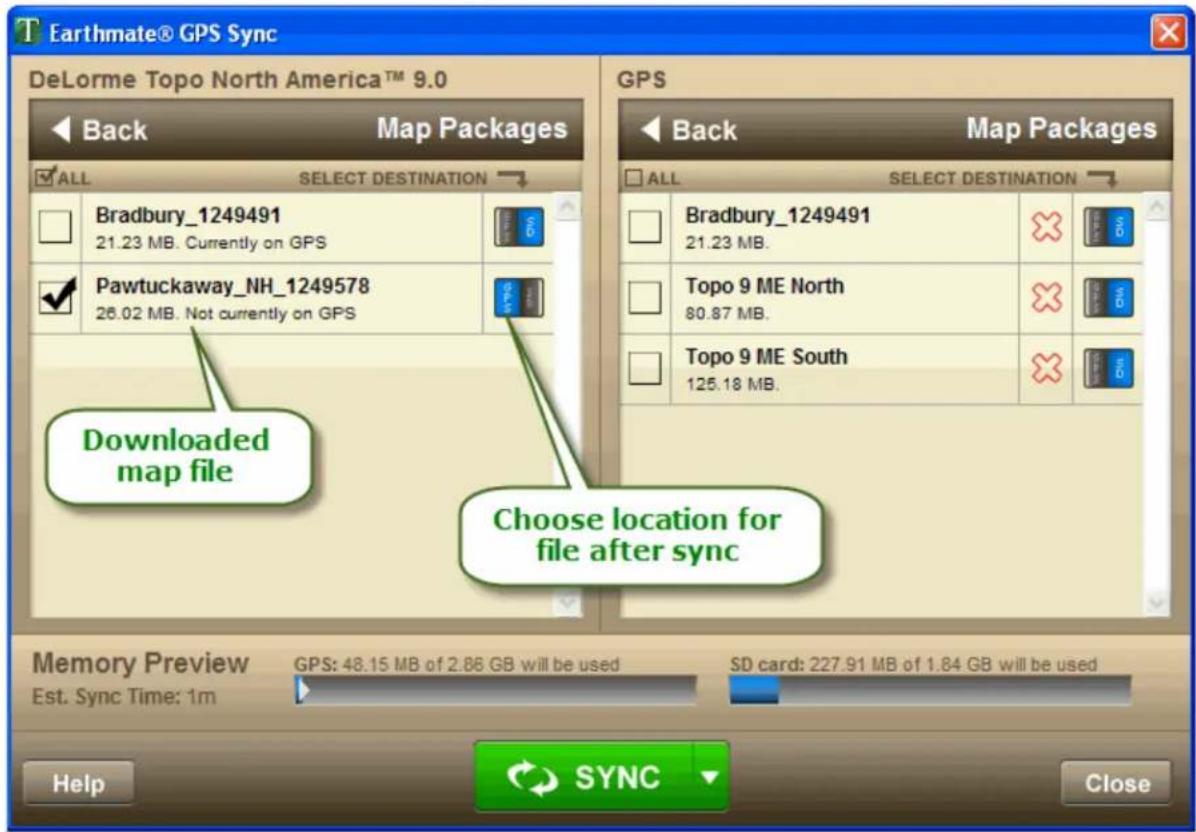Check the Topo 9 ME North checkbox

645,297
